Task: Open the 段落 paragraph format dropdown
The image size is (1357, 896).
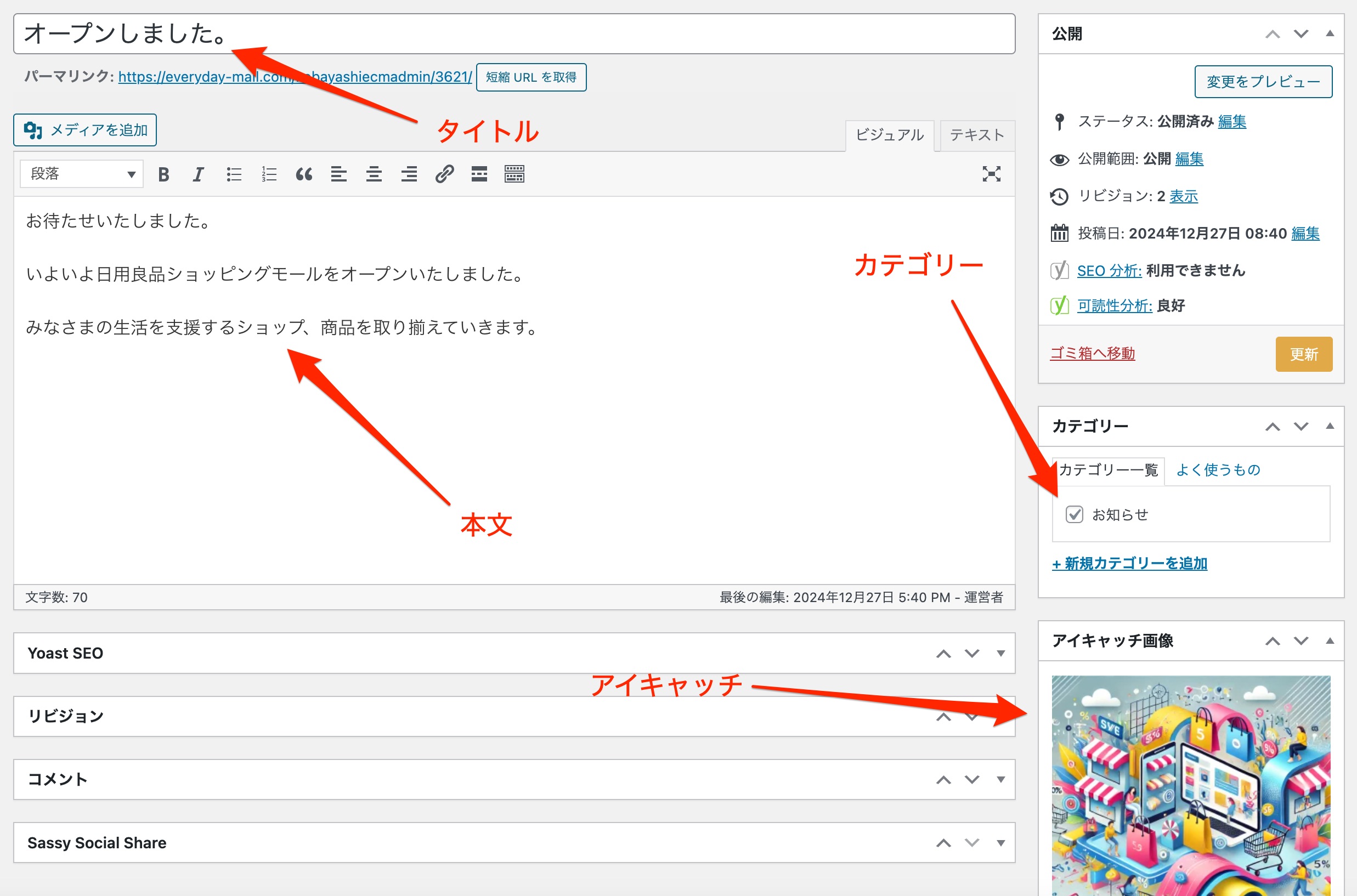Action: pos(82,174)
